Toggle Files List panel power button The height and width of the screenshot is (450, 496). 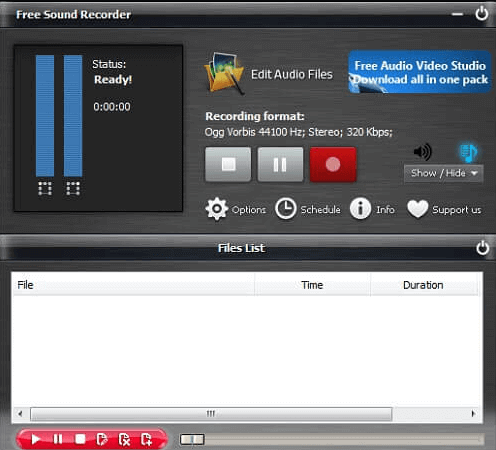482,248
